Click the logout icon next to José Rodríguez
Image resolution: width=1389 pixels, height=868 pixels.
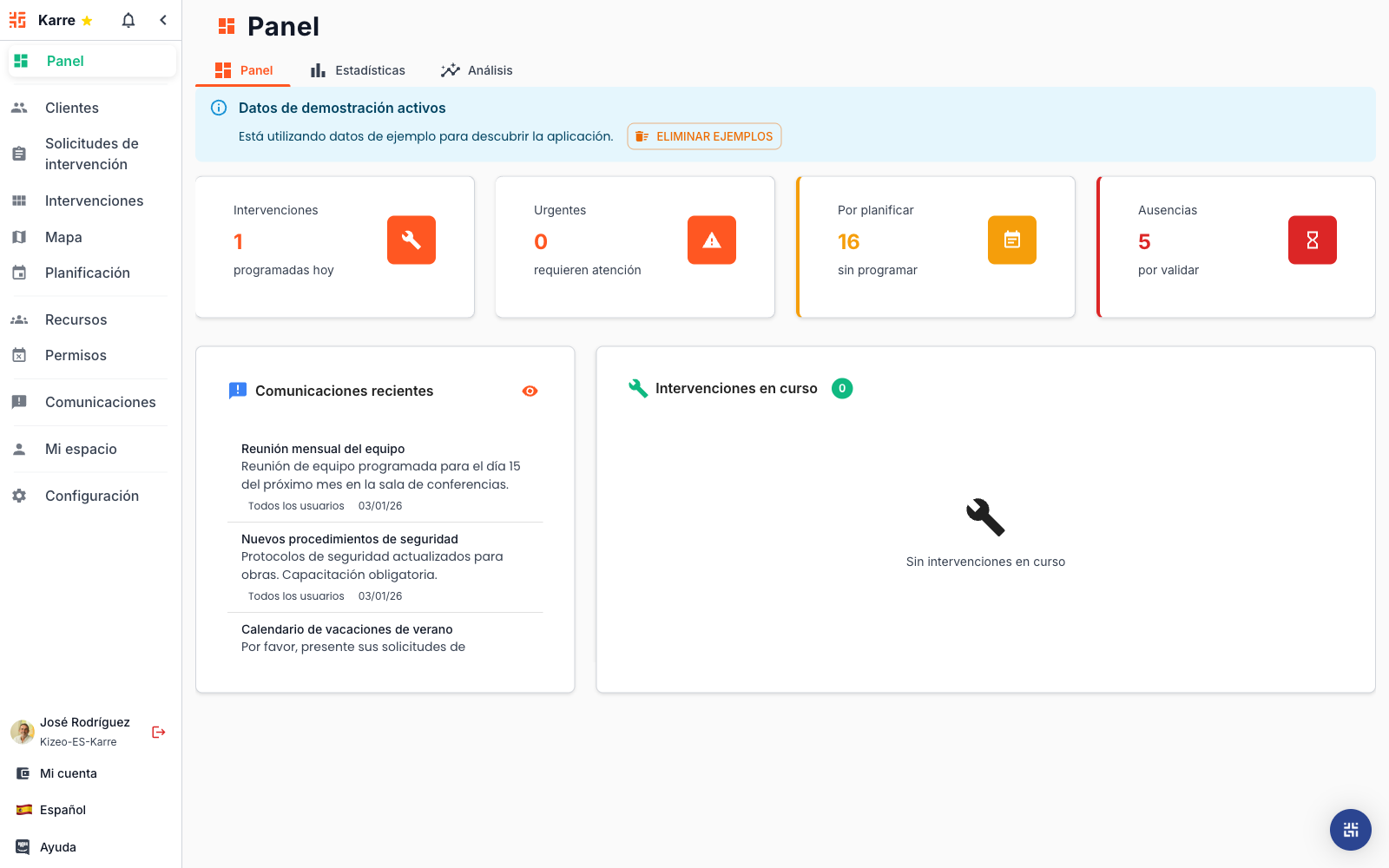coord(158,732)
